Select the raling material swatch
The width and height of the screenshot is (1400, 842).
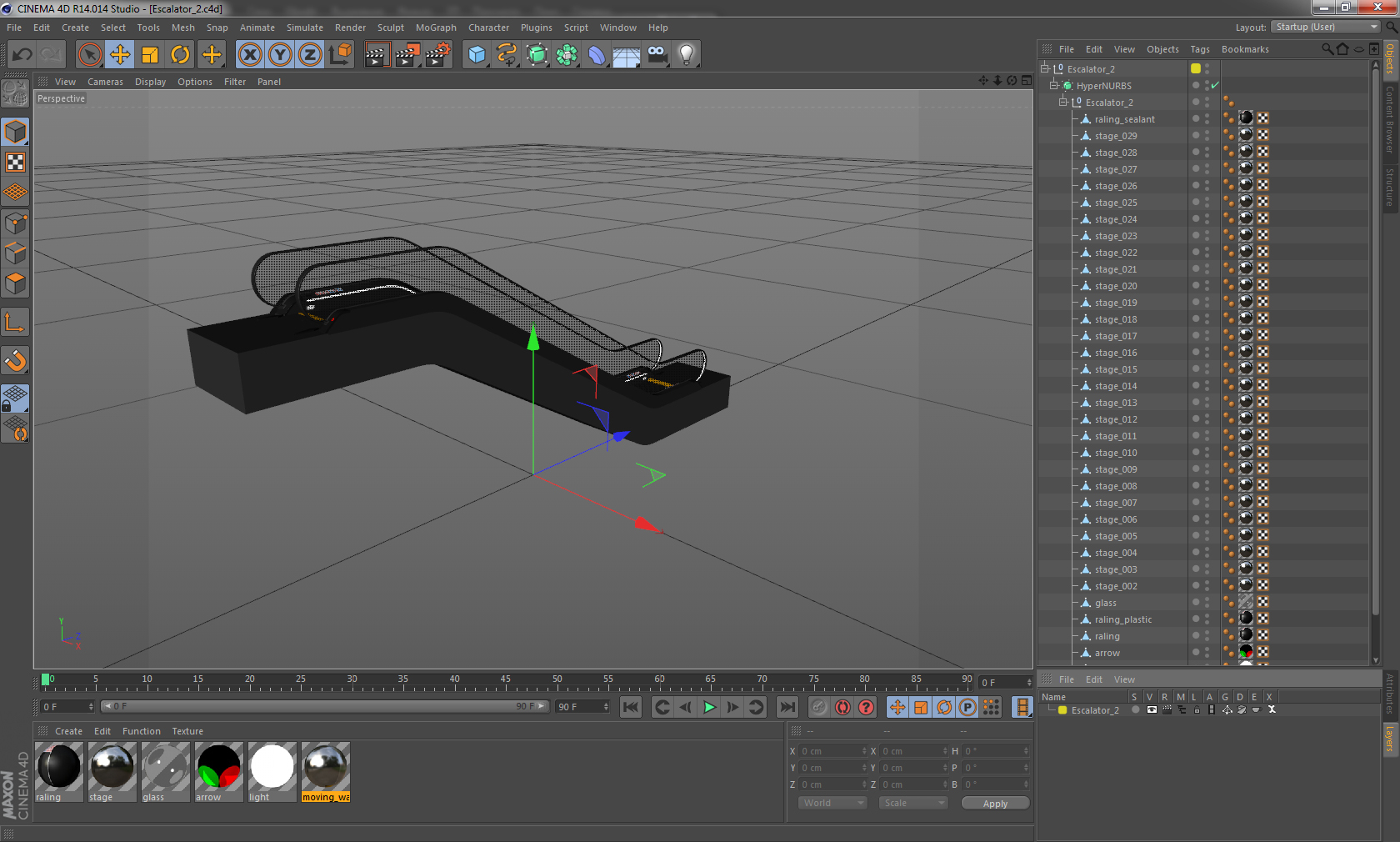(x=58, y=772)
